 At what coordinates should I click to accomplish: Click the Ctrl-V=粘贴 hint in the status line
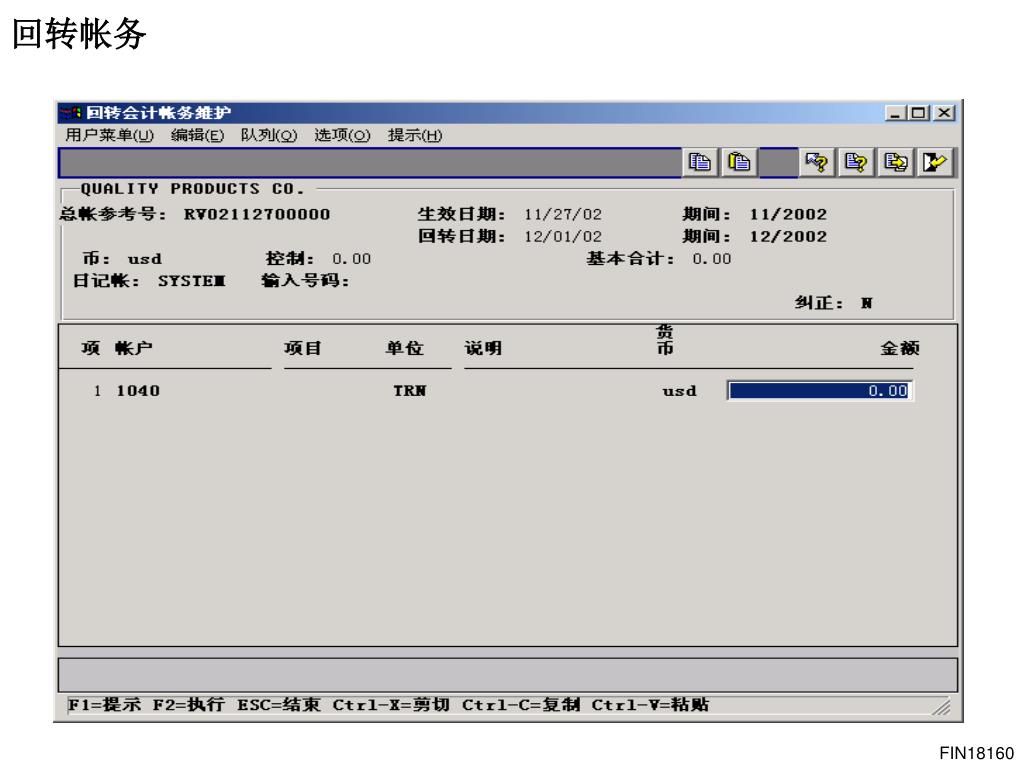point(650,705)
